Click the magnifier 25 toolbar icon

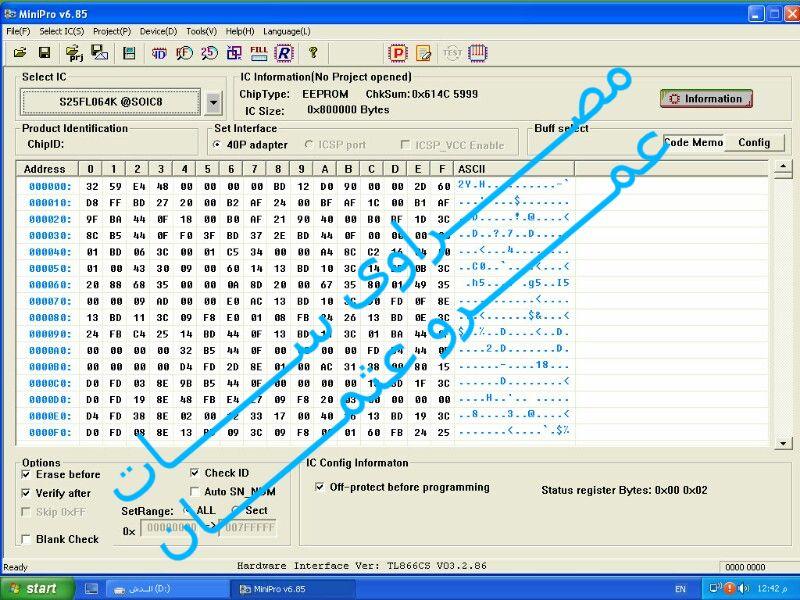coord(209,53)
